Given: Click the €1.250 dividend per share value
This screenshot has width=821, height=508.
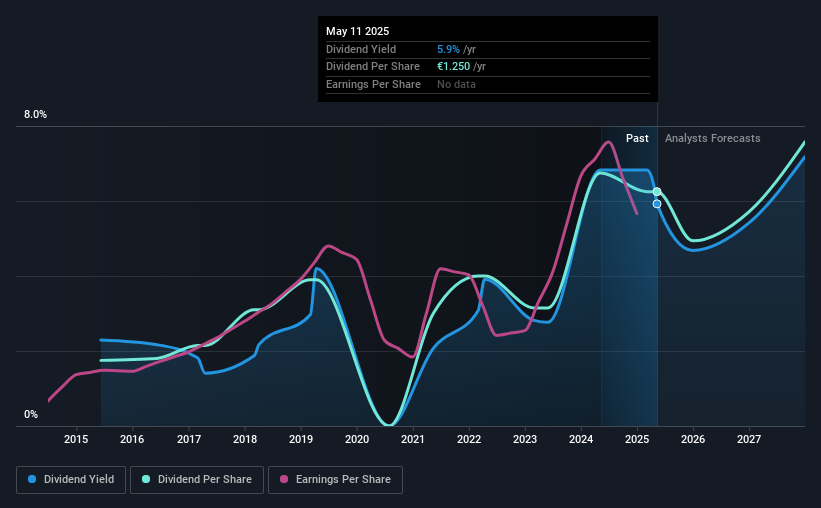Looking at the screenshot, I should [453, 67].
